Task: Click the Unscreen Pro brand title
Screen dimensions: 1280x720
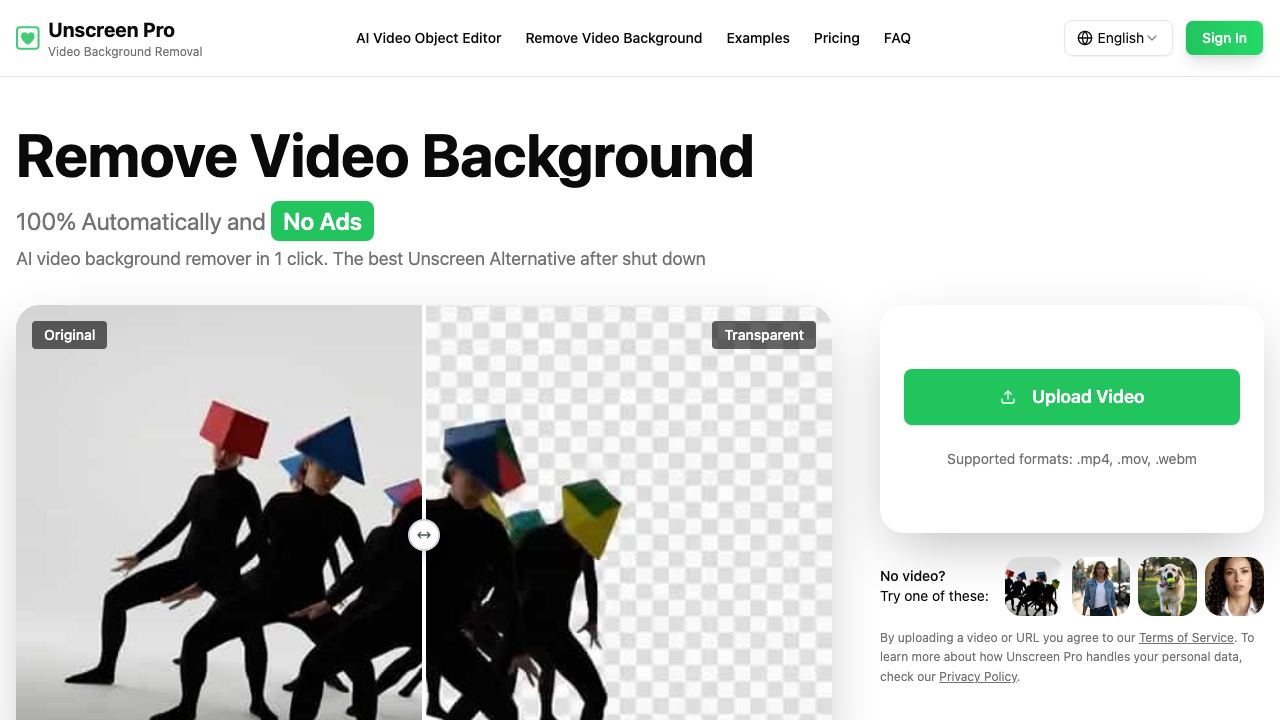Action: (111, 30)
